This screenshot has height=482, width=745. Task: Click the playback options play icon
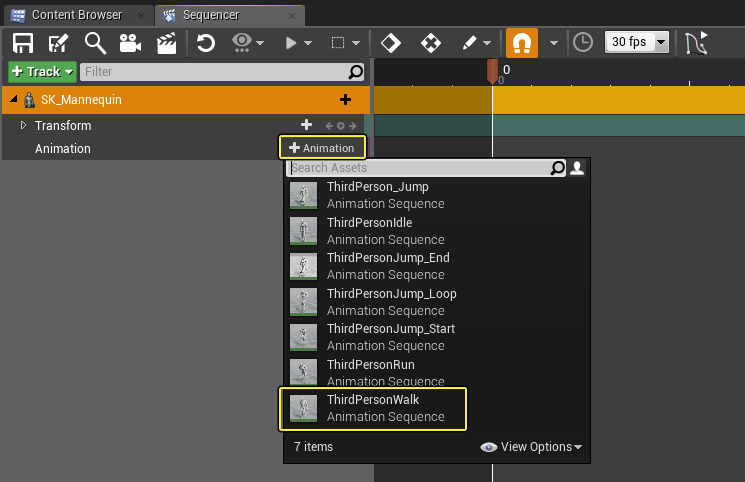coord(291,43)
